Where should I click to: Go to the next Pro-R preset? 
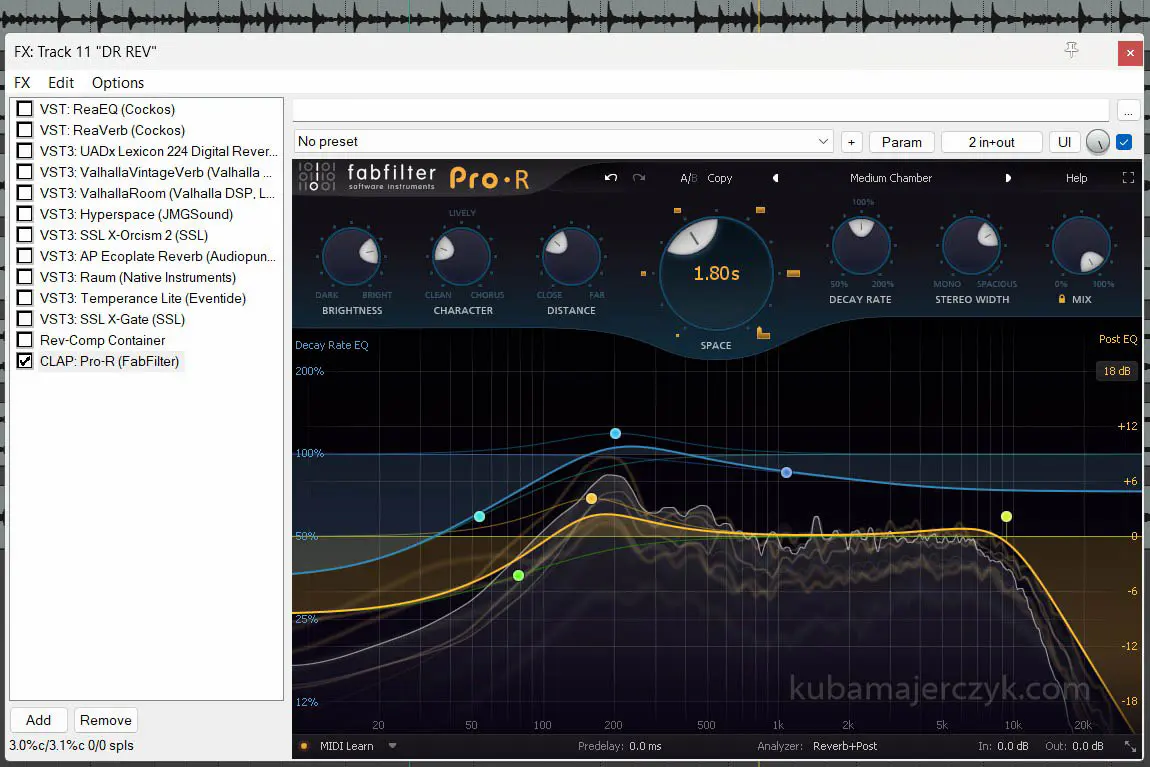1008,178
